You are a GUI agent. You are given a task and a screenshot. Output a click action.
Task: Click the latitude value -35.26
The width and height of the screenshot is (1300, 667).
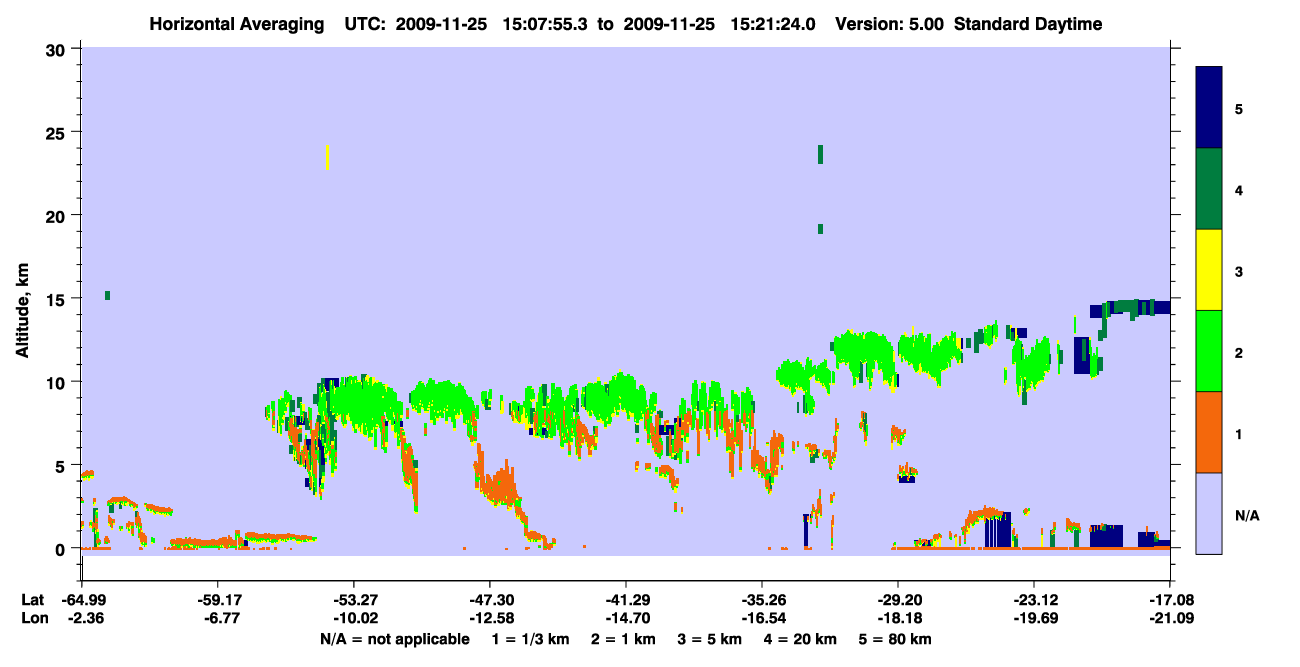pyautogui.click(x=762, y=600)
